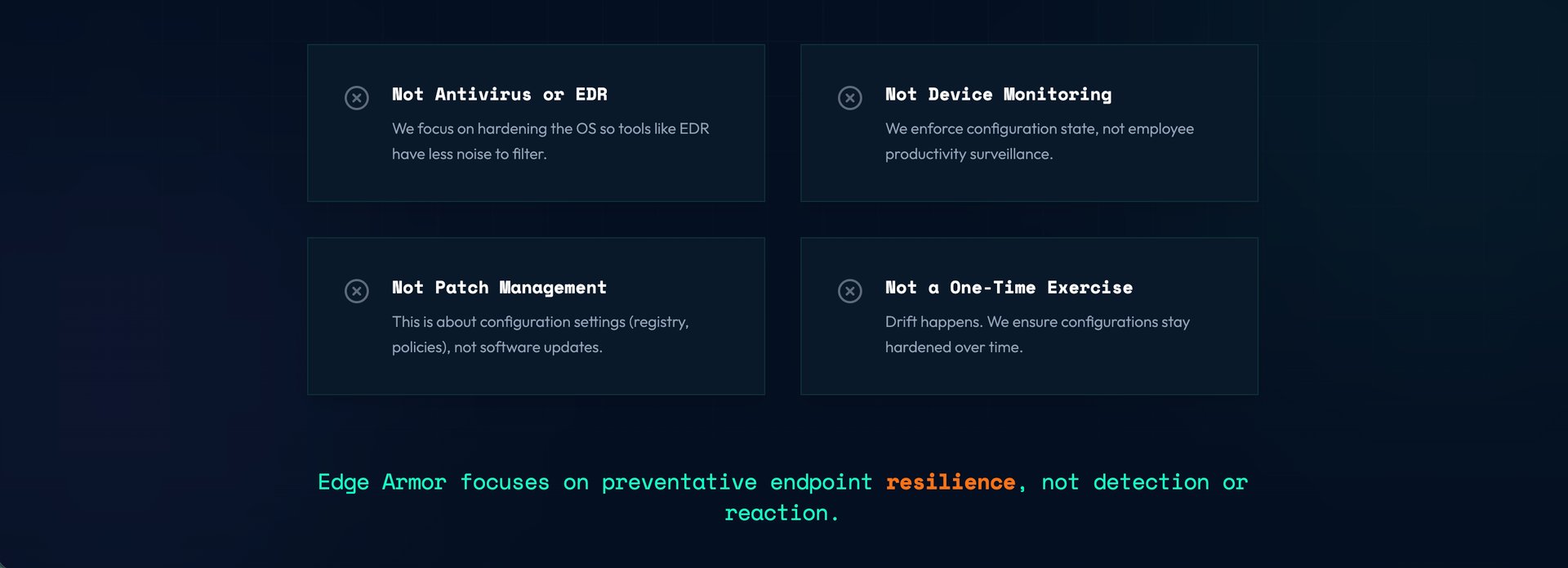Viewport: 1568px width, 568px height.
Task: Click the X icon beside Not Patch Management
Action: [357, 291]
